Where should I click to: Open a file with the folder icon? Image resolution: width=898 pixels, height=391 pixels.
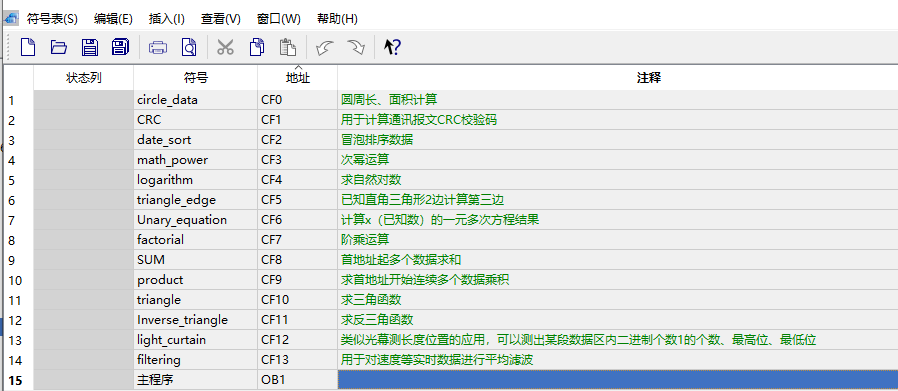tap(58, 47)
